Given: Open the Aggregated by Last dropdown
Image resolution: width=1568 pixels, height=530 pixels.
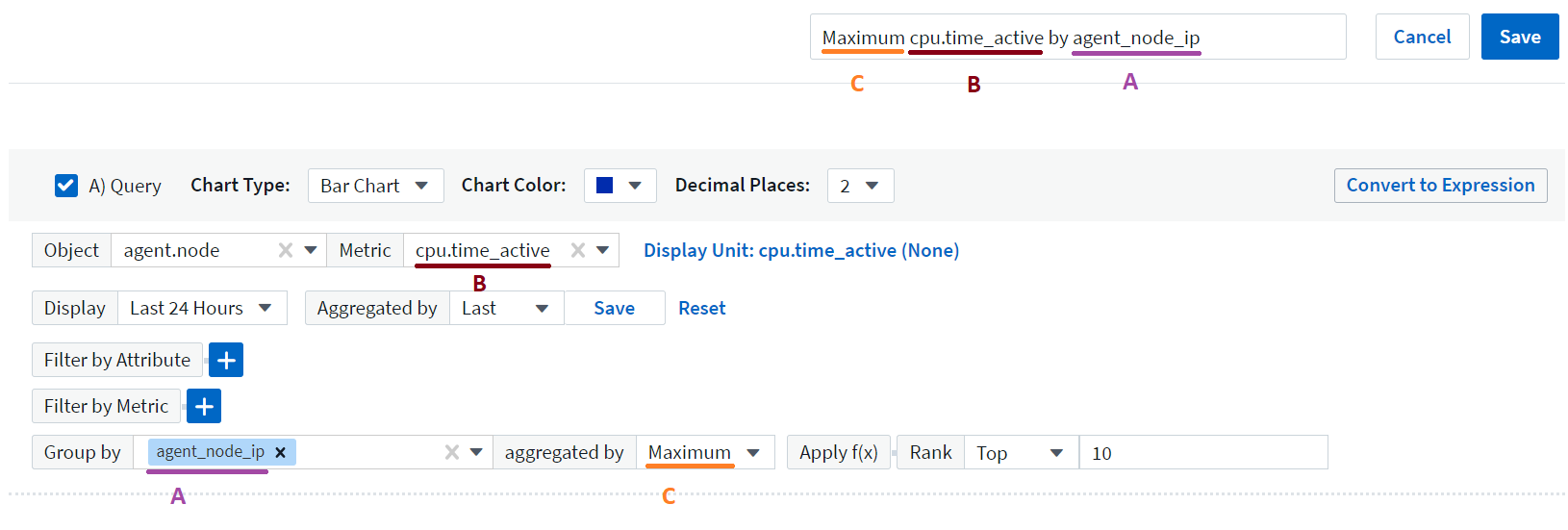Looking at the screenshot, I should coord(506,309).
